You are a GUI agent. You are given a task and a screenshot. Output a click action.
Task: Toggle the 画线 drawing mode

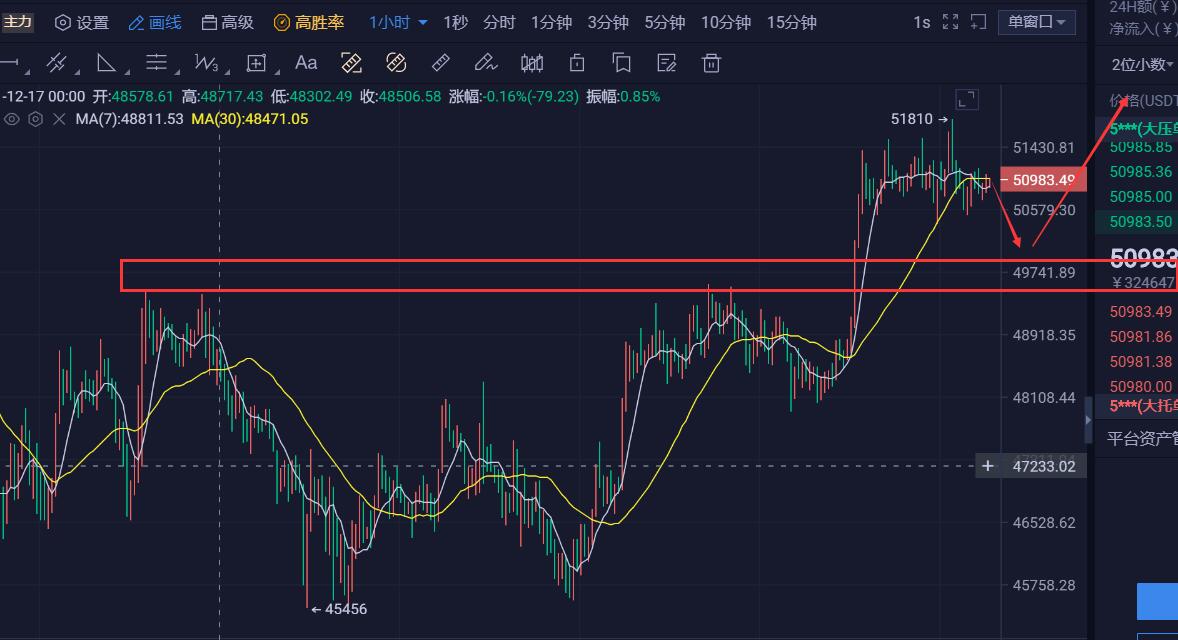click(x=155, y=22)
